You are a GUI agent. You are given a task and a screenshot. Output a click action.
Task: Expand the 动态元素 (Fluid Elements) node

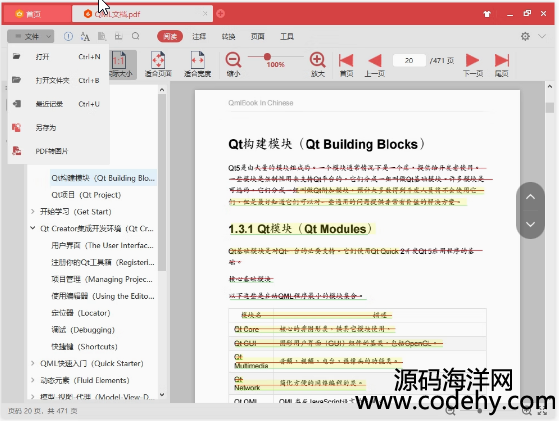point(32,380)
